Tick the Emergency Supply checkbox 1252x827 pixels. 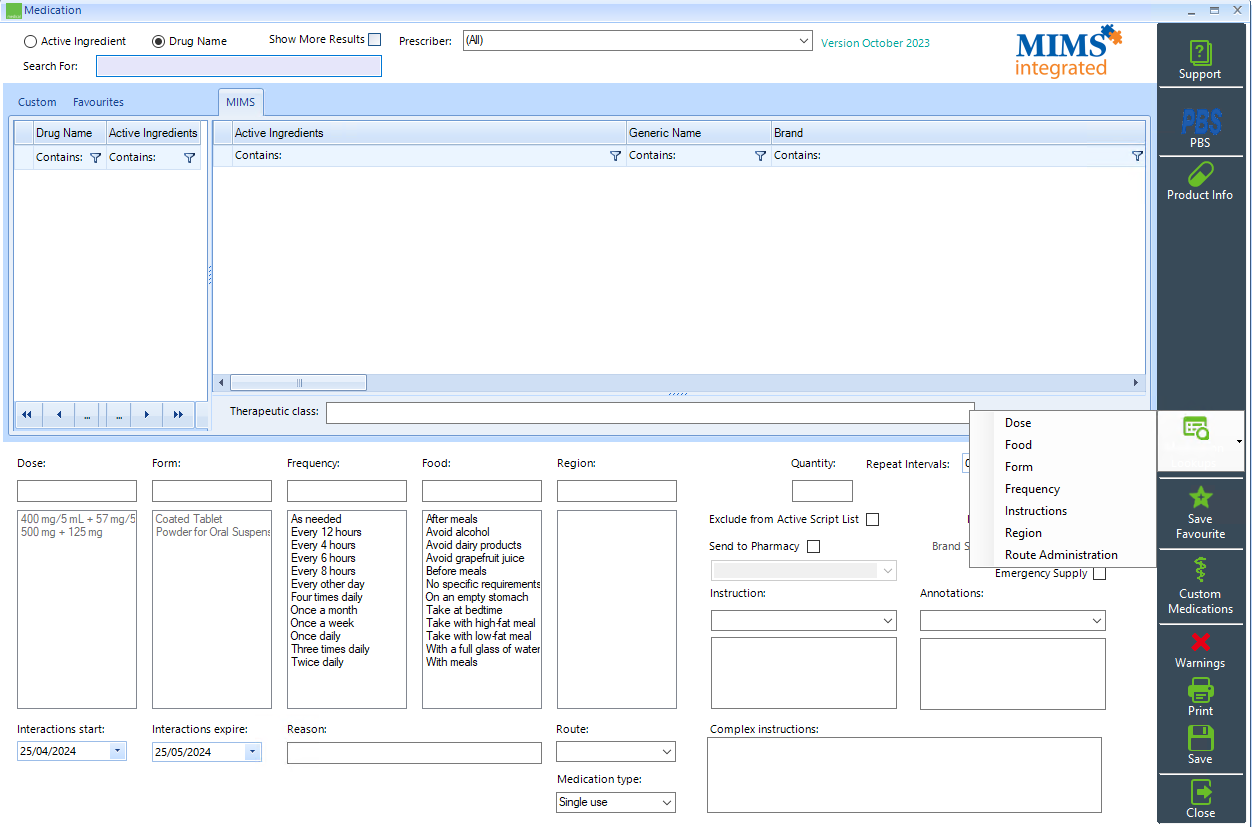tap(1100, 574)
